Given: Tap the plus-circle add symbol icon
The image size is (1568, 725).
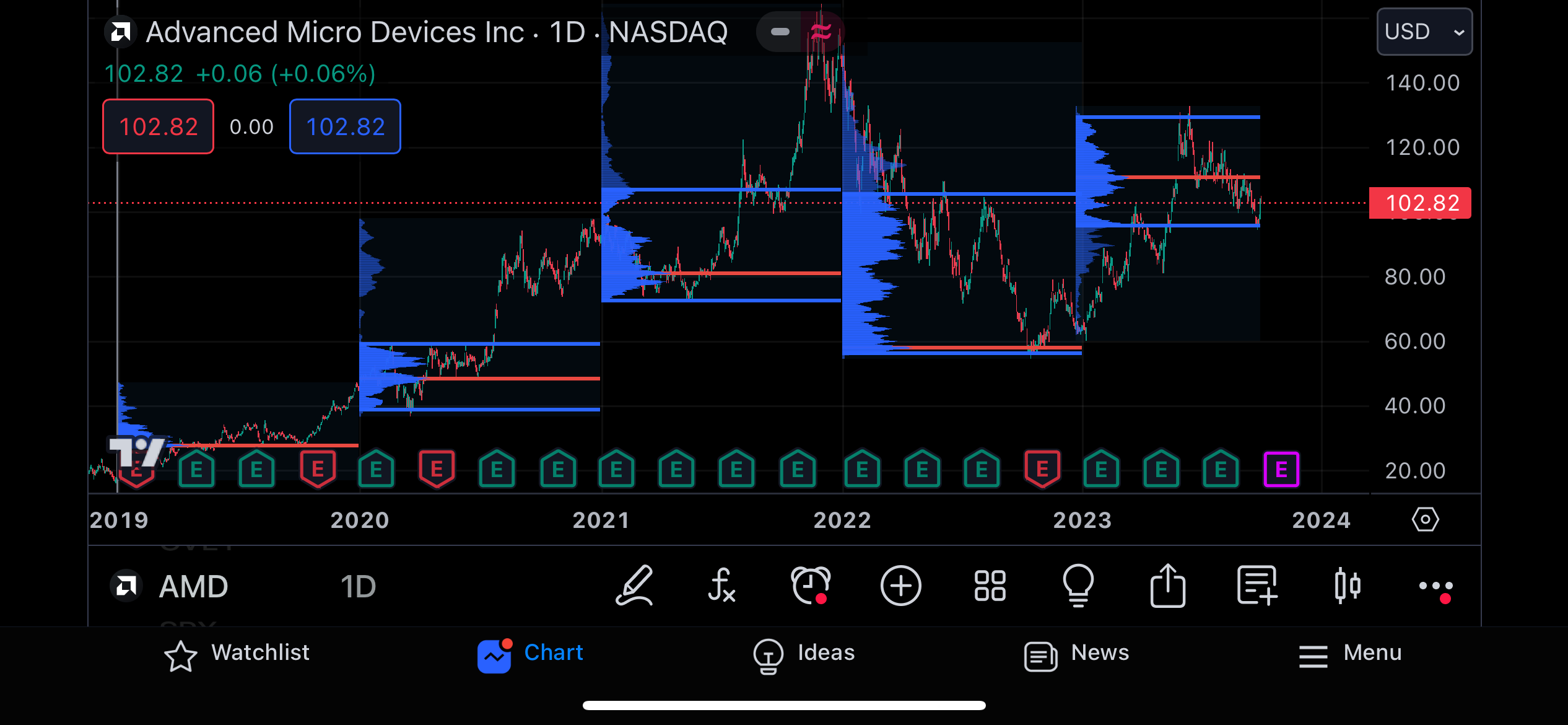Looking at the screenshot, I should (900, 586).
